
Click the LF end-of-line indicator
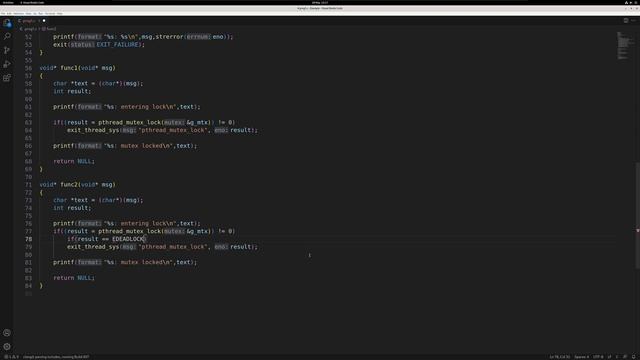point(609,357)
